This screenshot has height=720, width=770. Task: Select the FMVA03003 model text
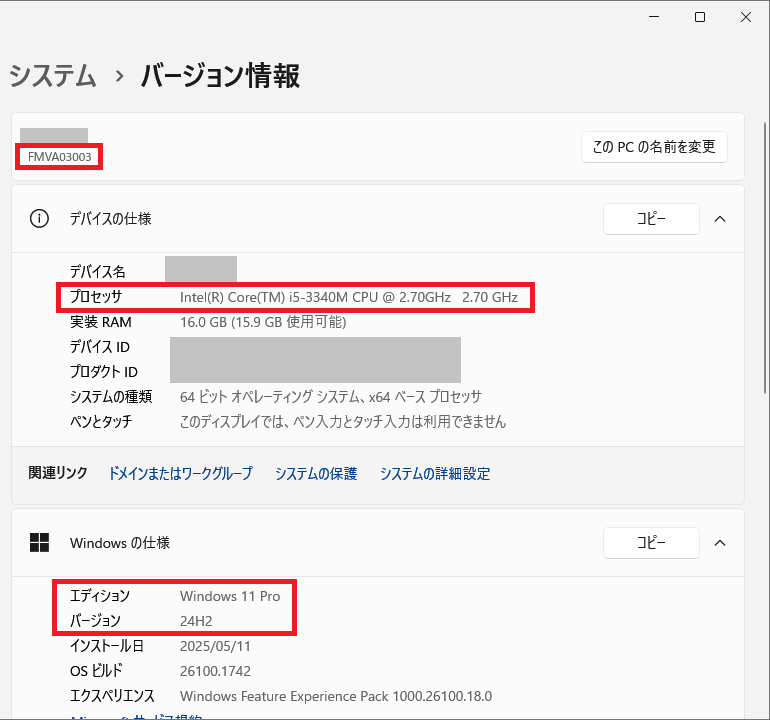tap(59, 157)
